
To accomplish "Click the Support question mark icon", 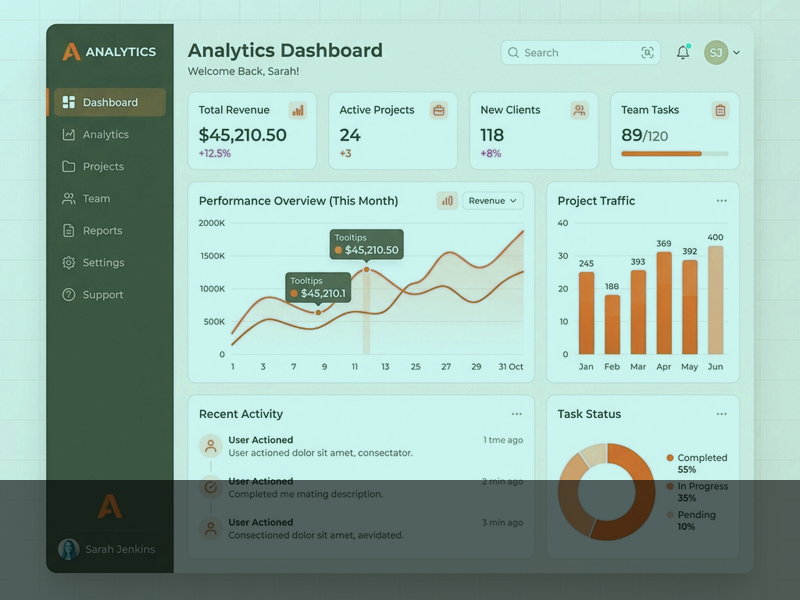I will click(68, 295).
